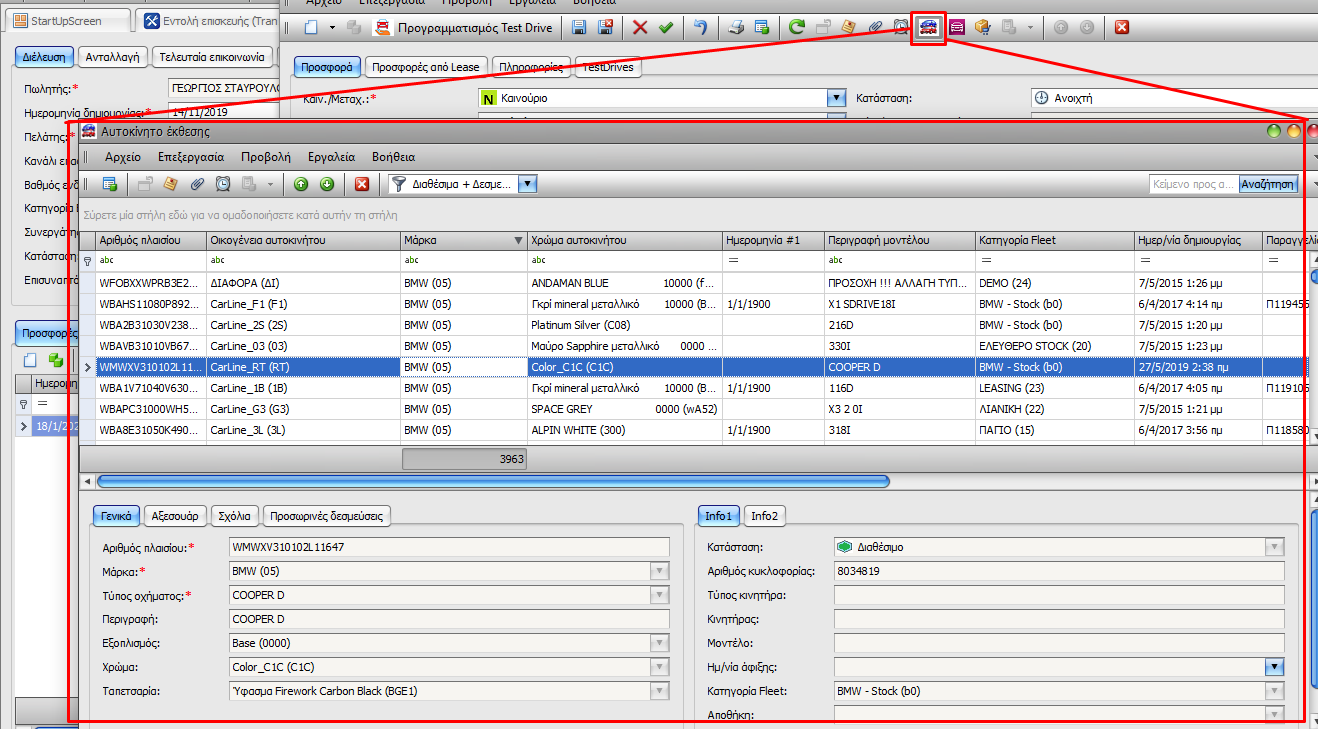
Task: Click the export grid icon in main toolbar
Action: (x=762, y=28)
